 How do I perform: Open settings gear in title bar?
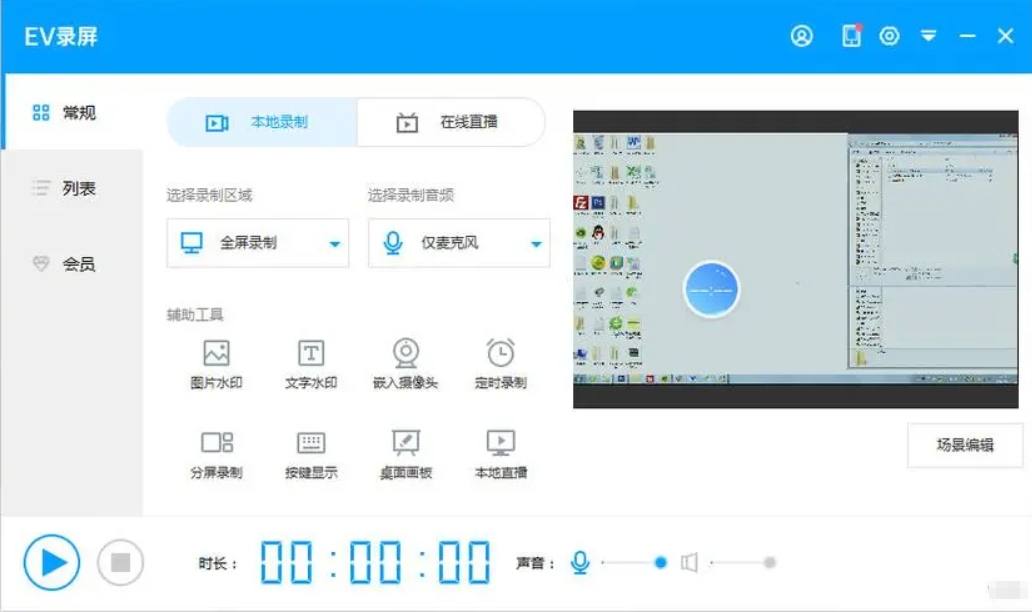click(889, 36)
